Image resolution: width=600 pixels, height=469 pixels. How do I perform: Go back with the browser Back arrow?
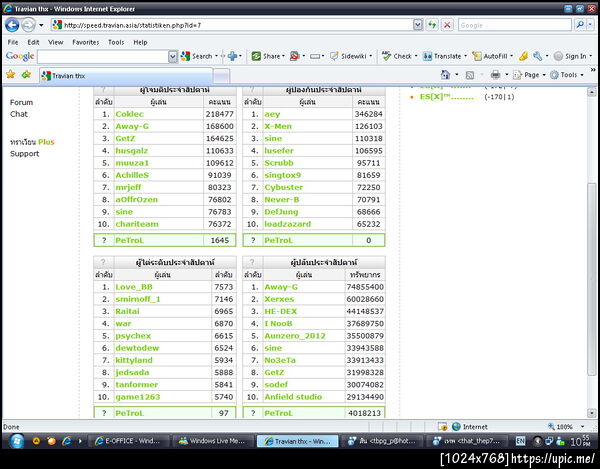point(12,25)
